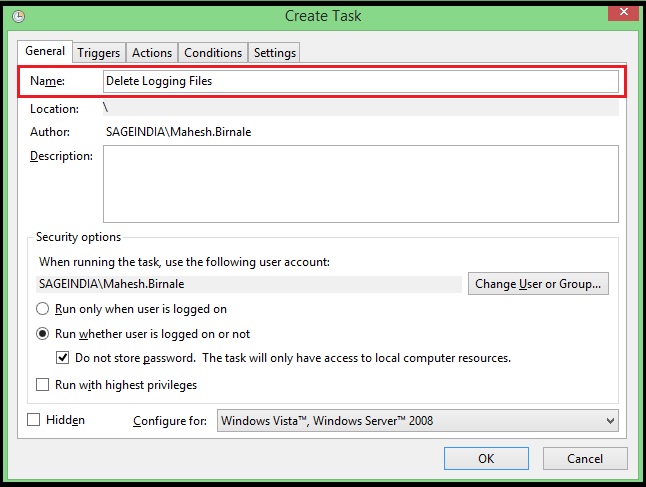Click the Location value backslash
Screen dimensions: 646x487
pos(105,108)
